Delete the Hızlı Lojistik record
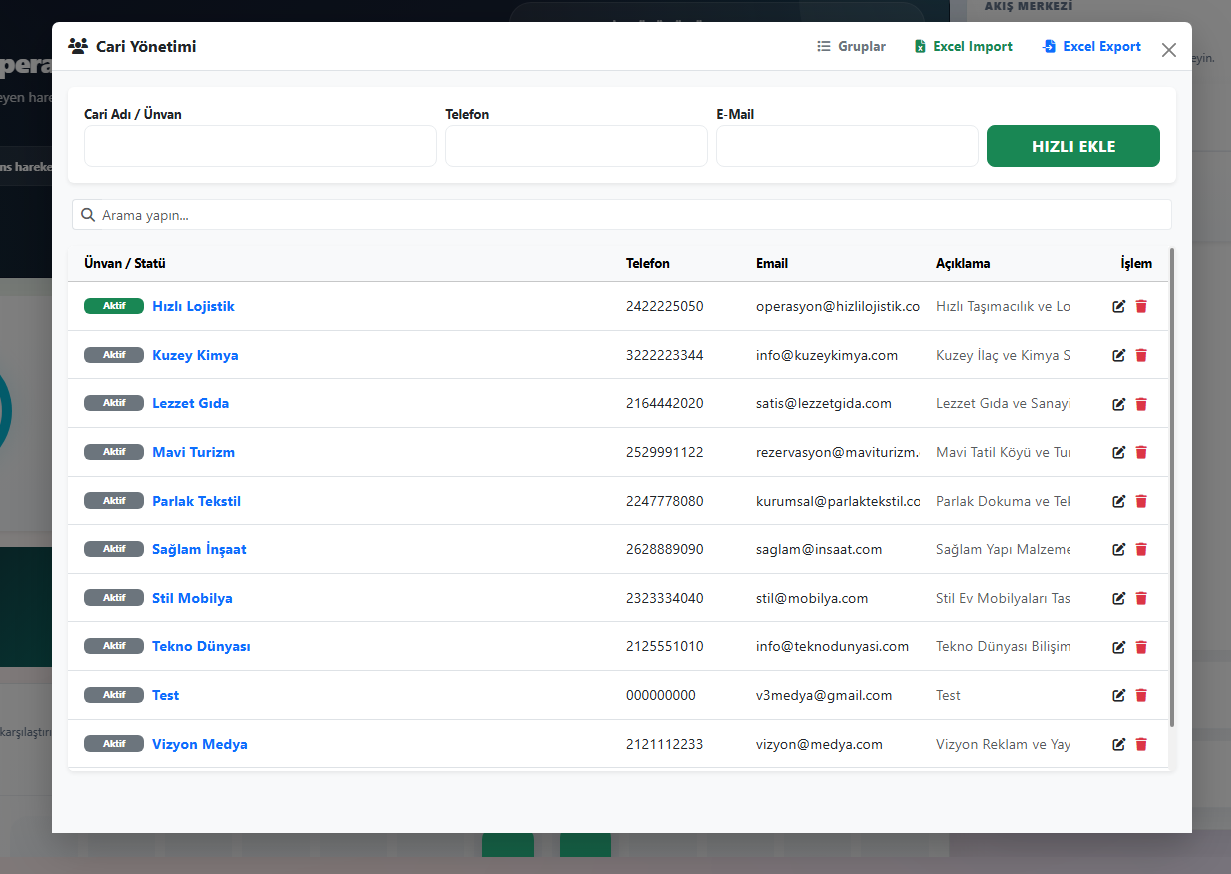 (1141, 306)
